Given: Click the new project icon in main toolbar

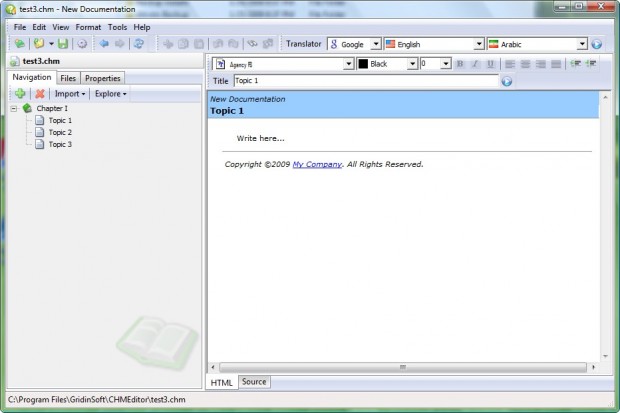Looking at the screenshot, I should [x=19, y=44].
